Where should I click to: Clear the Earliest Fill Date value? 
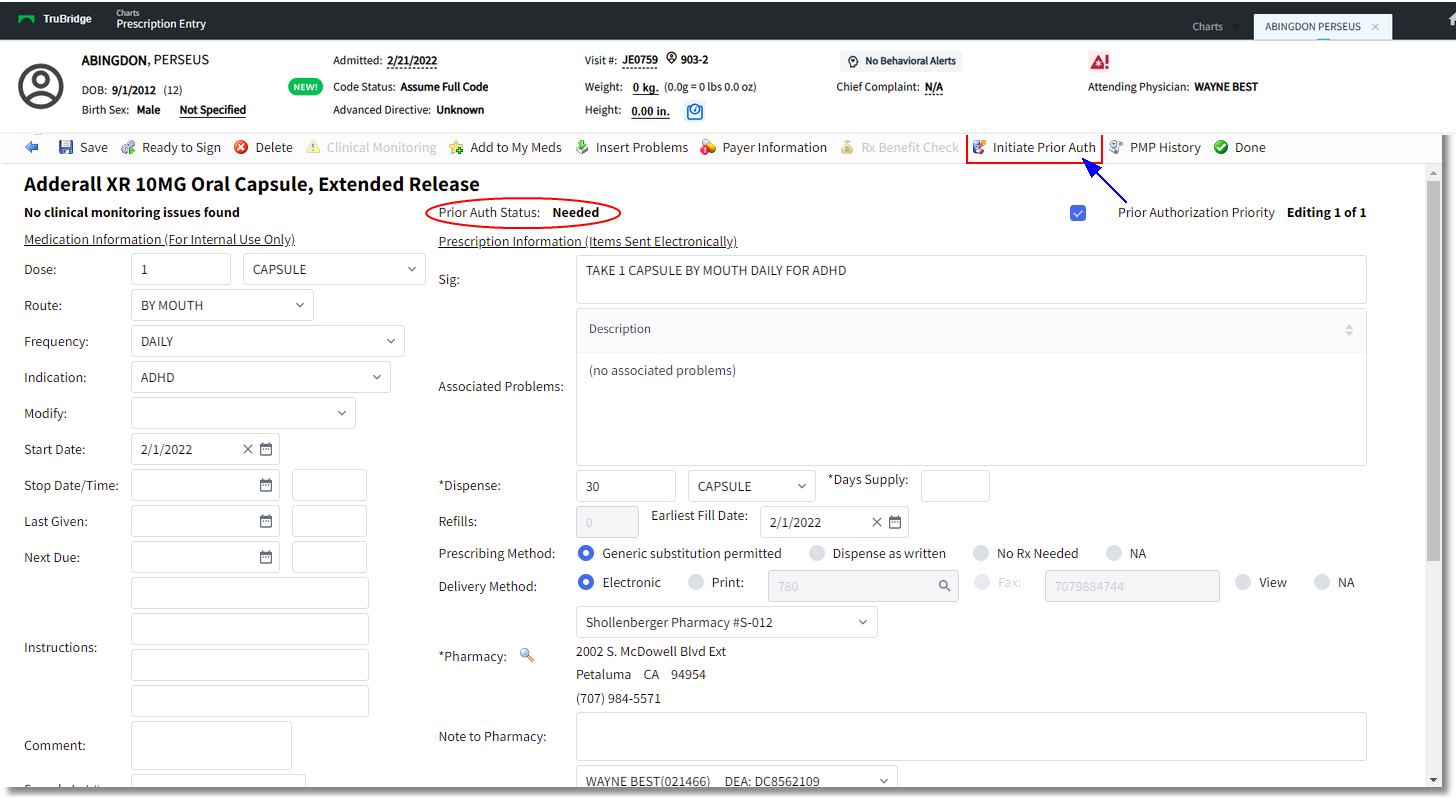pos(877,522)
